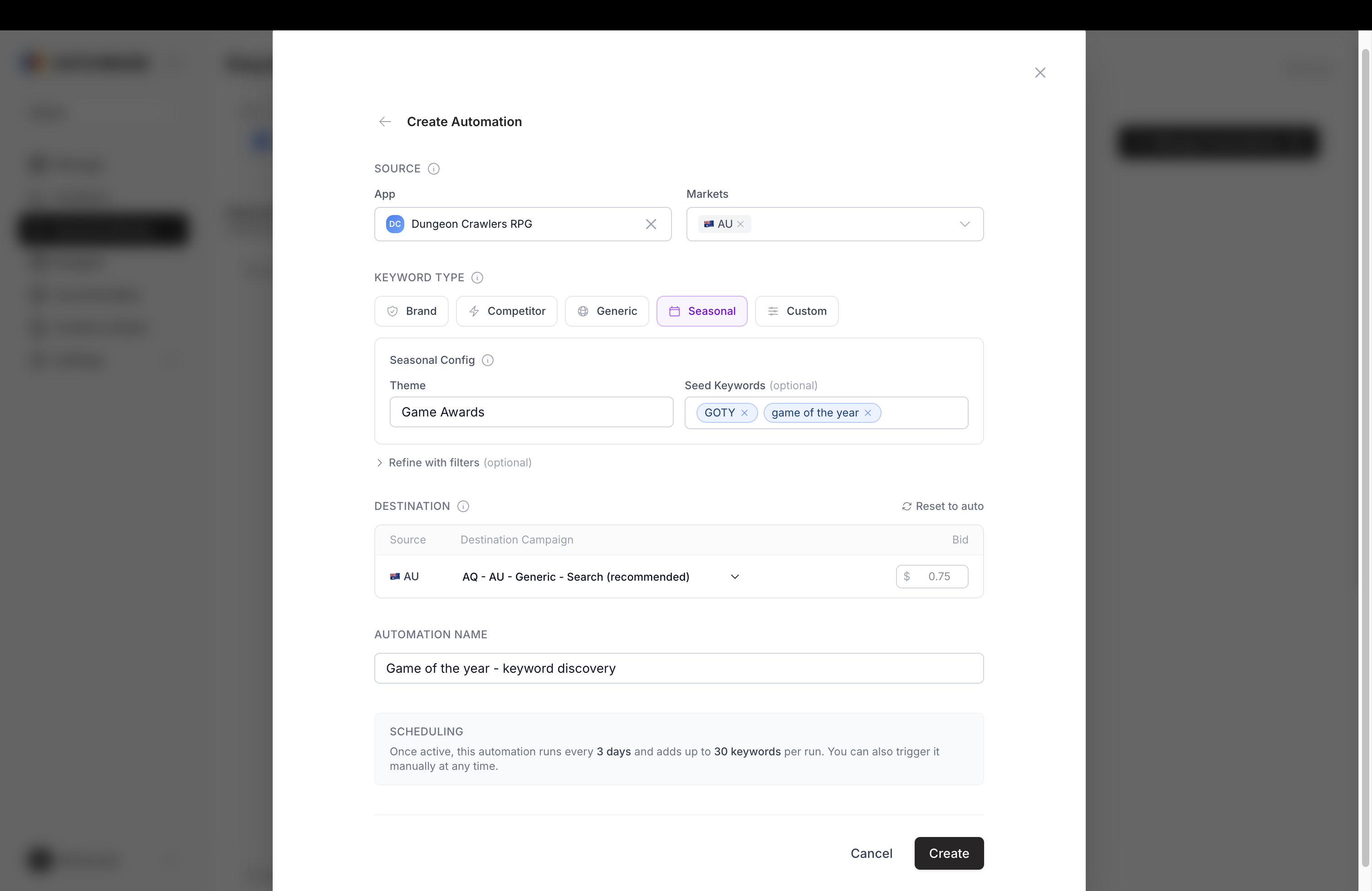The height and width of the screenshot is (891, 1372).
Task: Open the Keyword Type info tooltip
Action: click(477, 277)
